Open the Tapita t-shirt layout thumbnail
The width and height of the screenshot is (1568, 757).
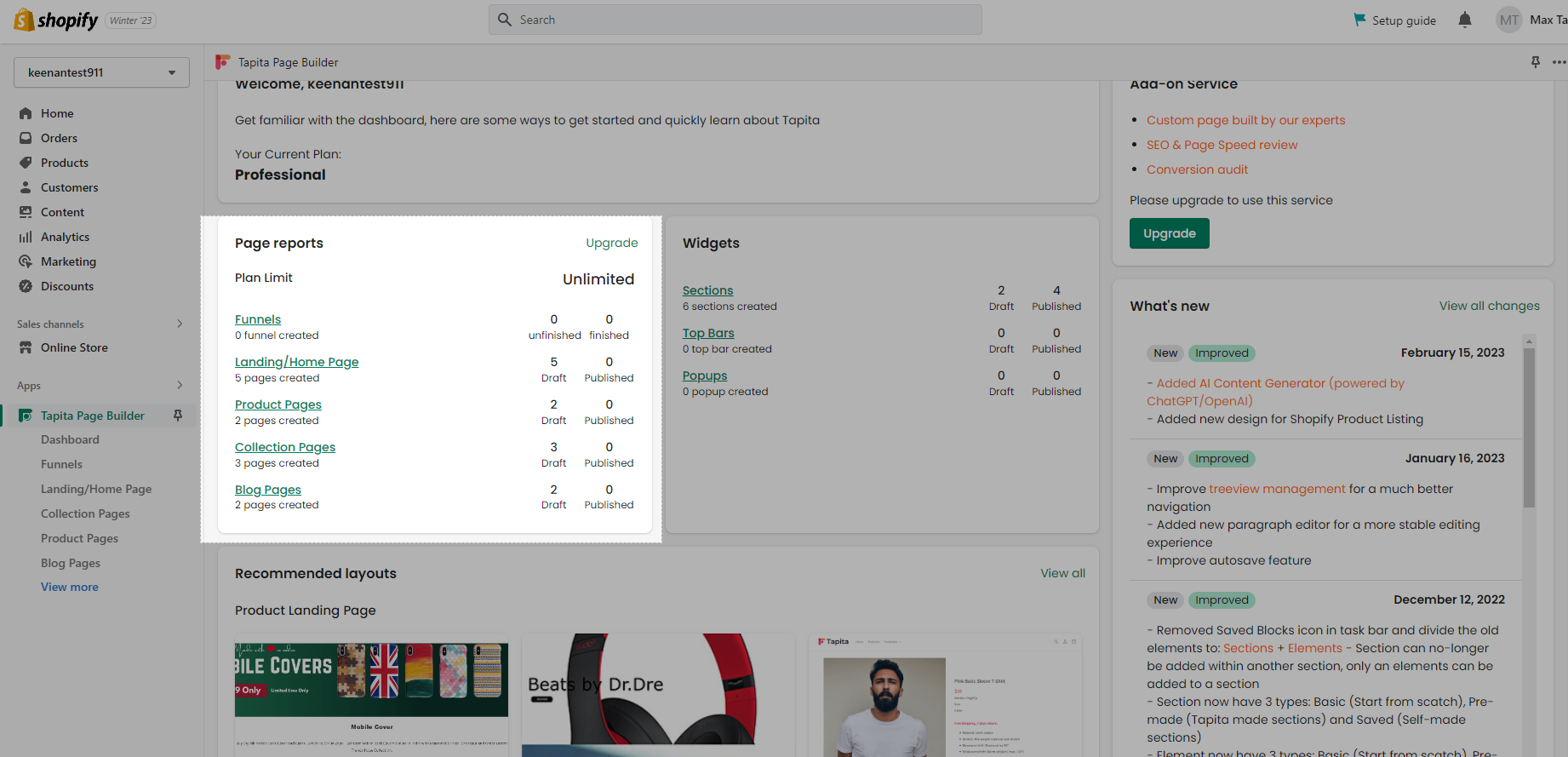[945, 694]
